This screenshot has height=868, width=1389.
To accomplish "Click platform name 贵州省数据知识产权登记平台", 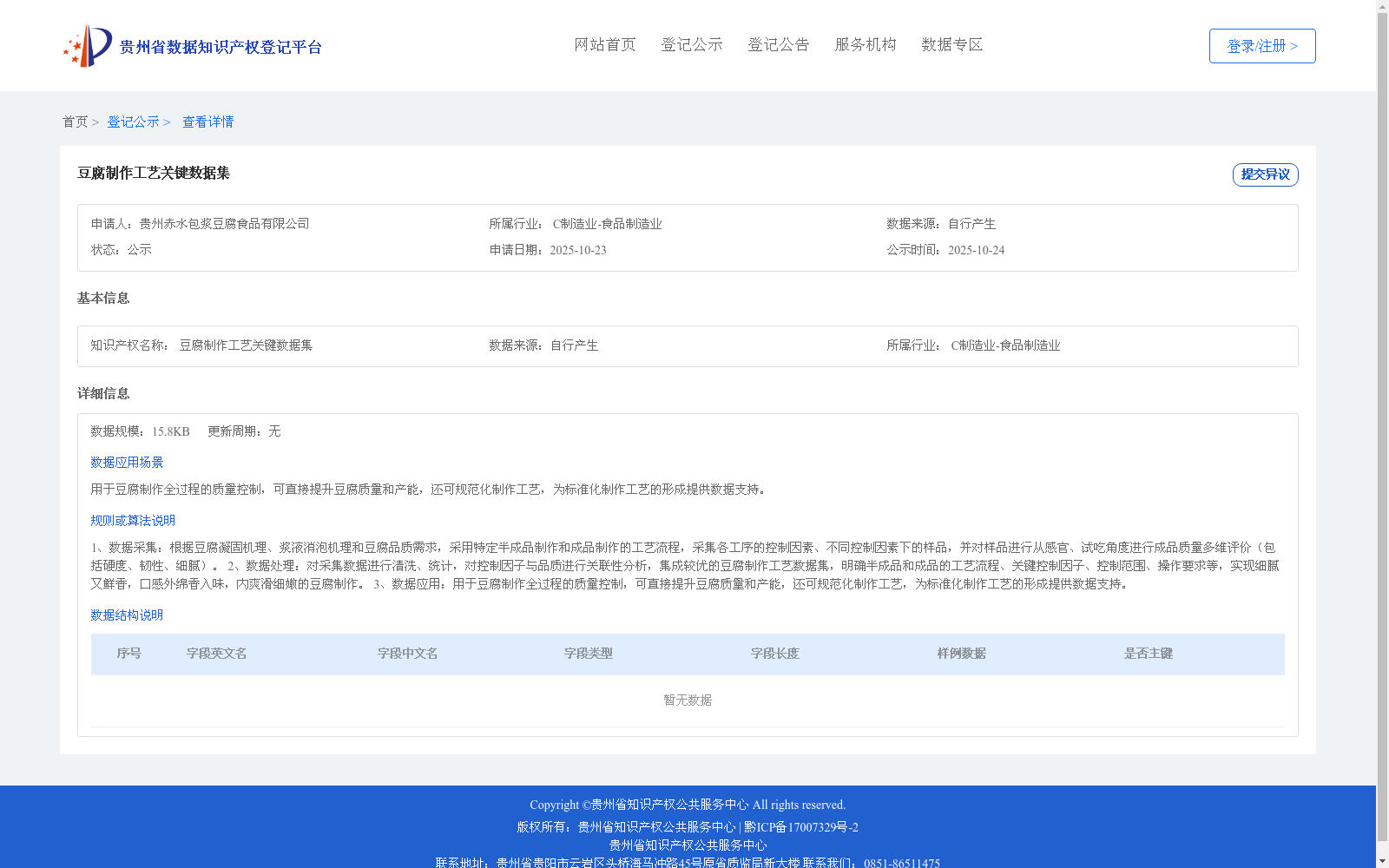I will click(x=221, y=47).
